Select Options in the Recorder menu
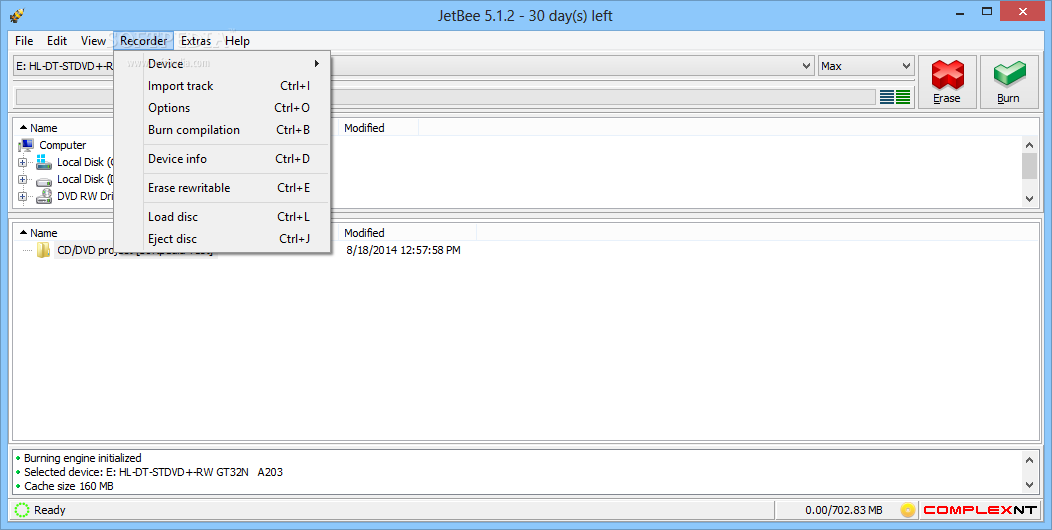 tap(222, 108)
